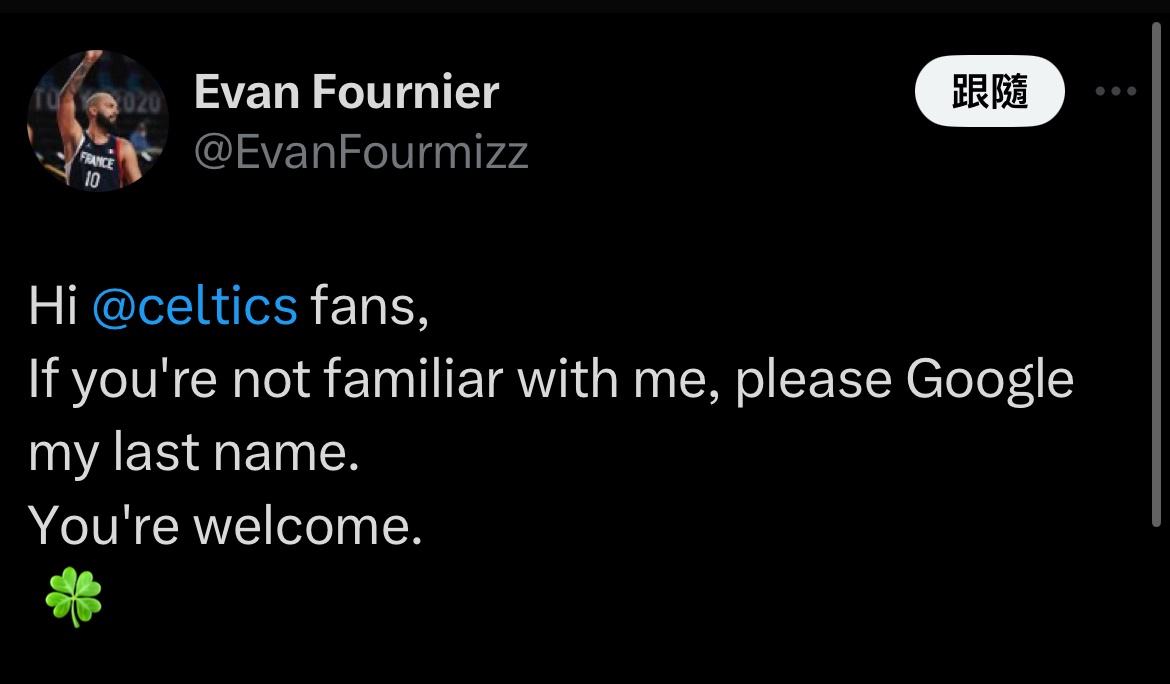Screen dimensions: 1170x684
Task: Click the France jersey in the avatar
Action: tap(94, 168)
